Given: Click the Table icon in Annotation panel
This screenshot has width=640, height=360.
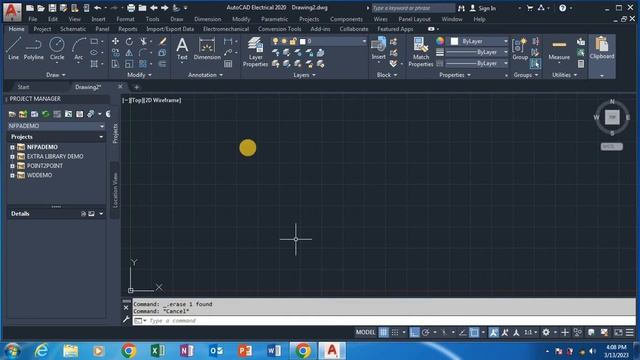Looking at the screenshot, I should pos(228,64).
